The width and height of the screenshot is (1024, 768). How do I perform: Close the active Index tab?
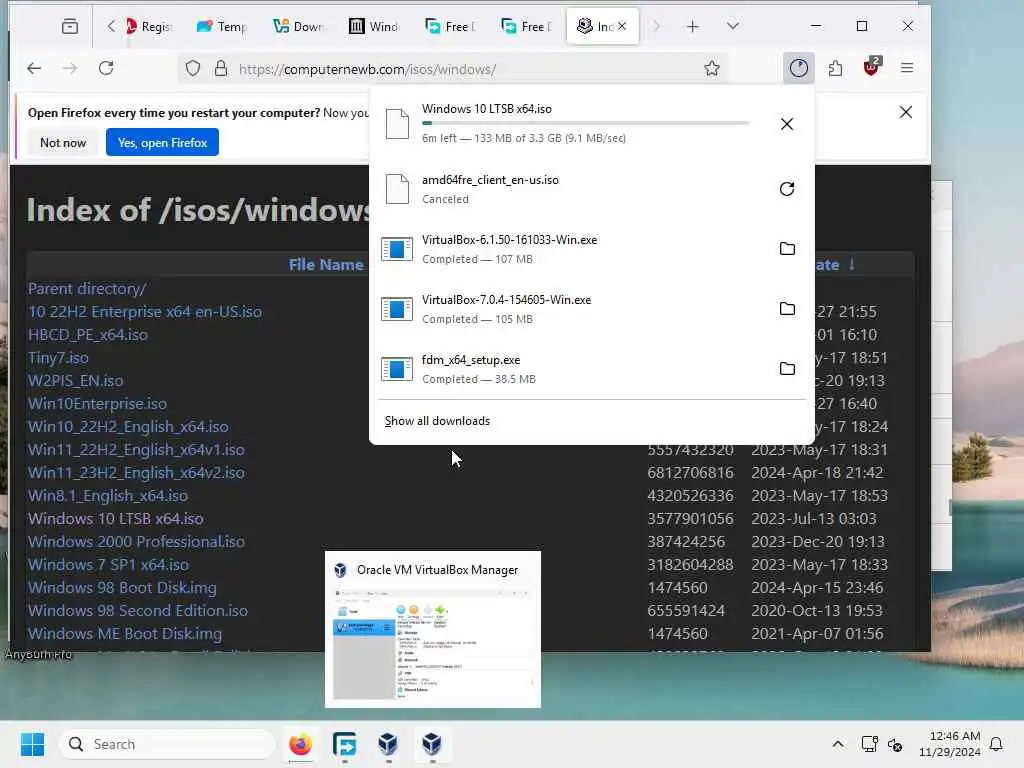(x=622, y=26)
